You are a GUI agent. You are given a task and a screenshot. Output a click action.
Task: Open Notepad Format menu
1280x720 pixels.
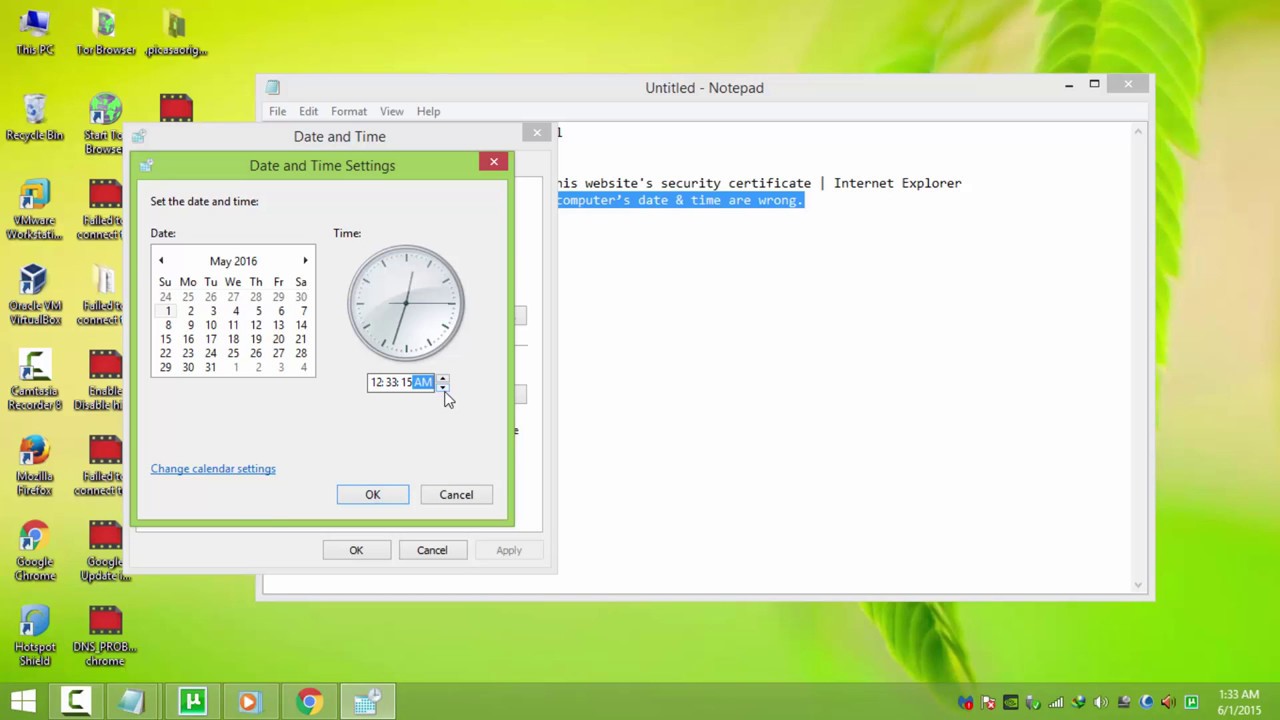click(x=349, y=111)
